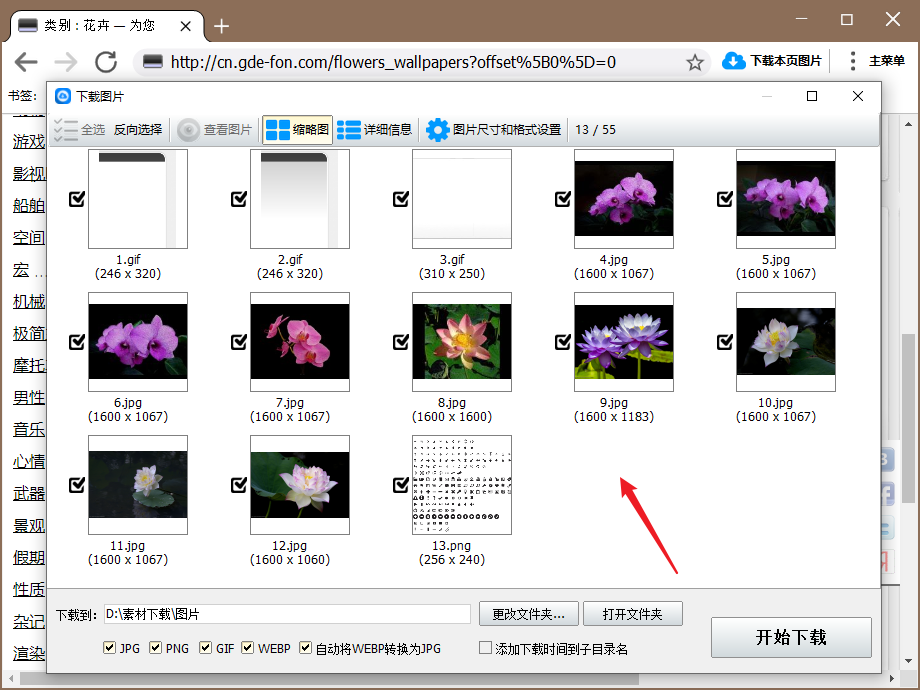
Task: Uncheck the checkbox for 9.jpg
Action: [x=563, y=341]
